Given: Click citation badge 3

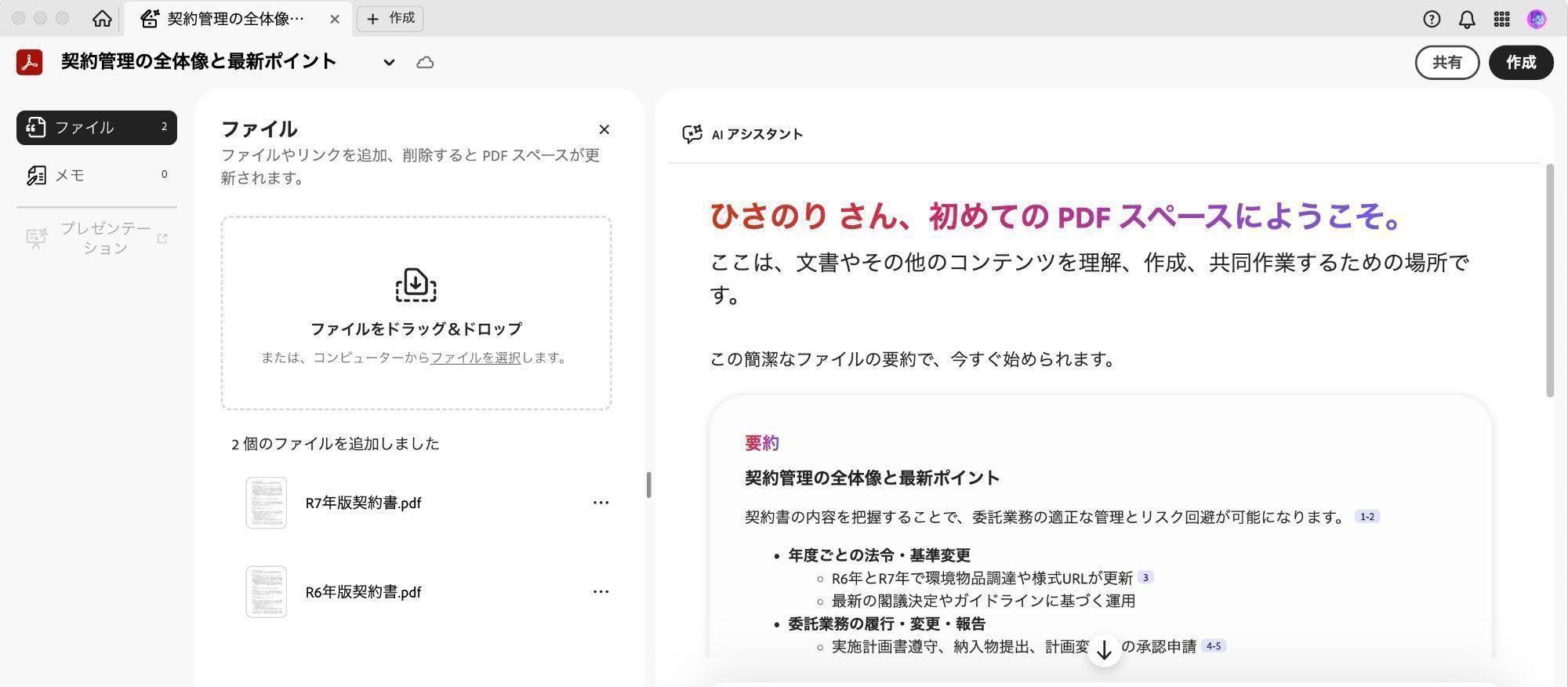Looking at the screenshot, I should click(x=1145, y=578).
